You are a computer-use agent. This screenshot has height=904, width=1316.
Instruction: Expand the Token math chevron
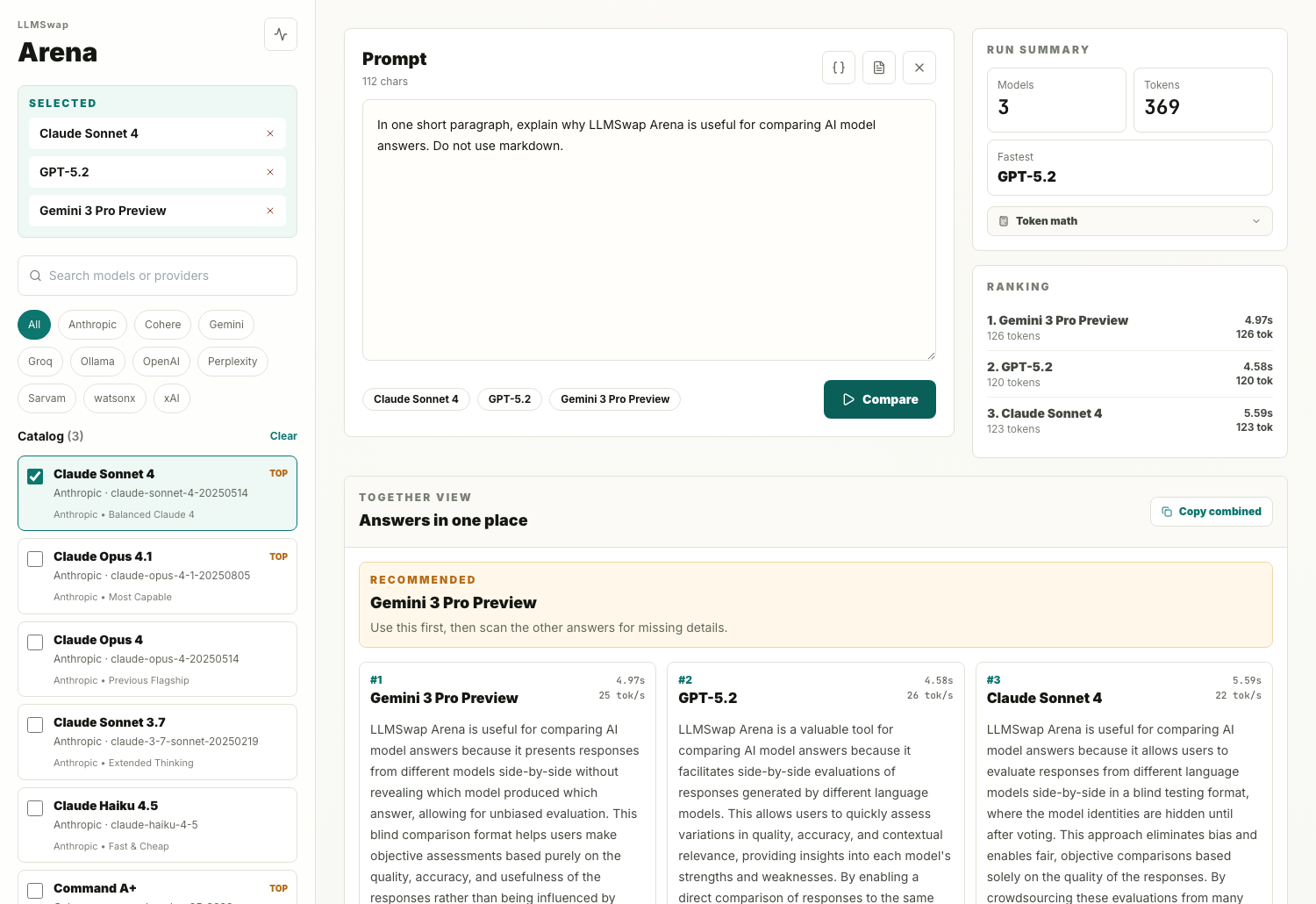tap(1256, 221)
